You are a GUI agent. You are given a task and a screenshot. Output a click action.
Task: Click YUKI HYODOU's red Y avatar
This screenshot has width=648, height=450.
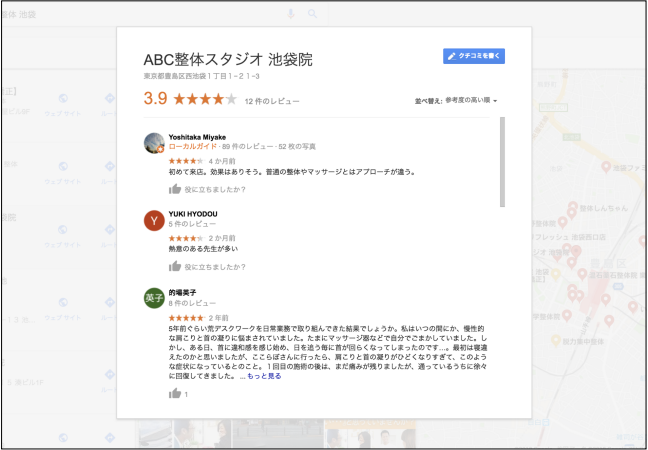[x=154, y=221]
